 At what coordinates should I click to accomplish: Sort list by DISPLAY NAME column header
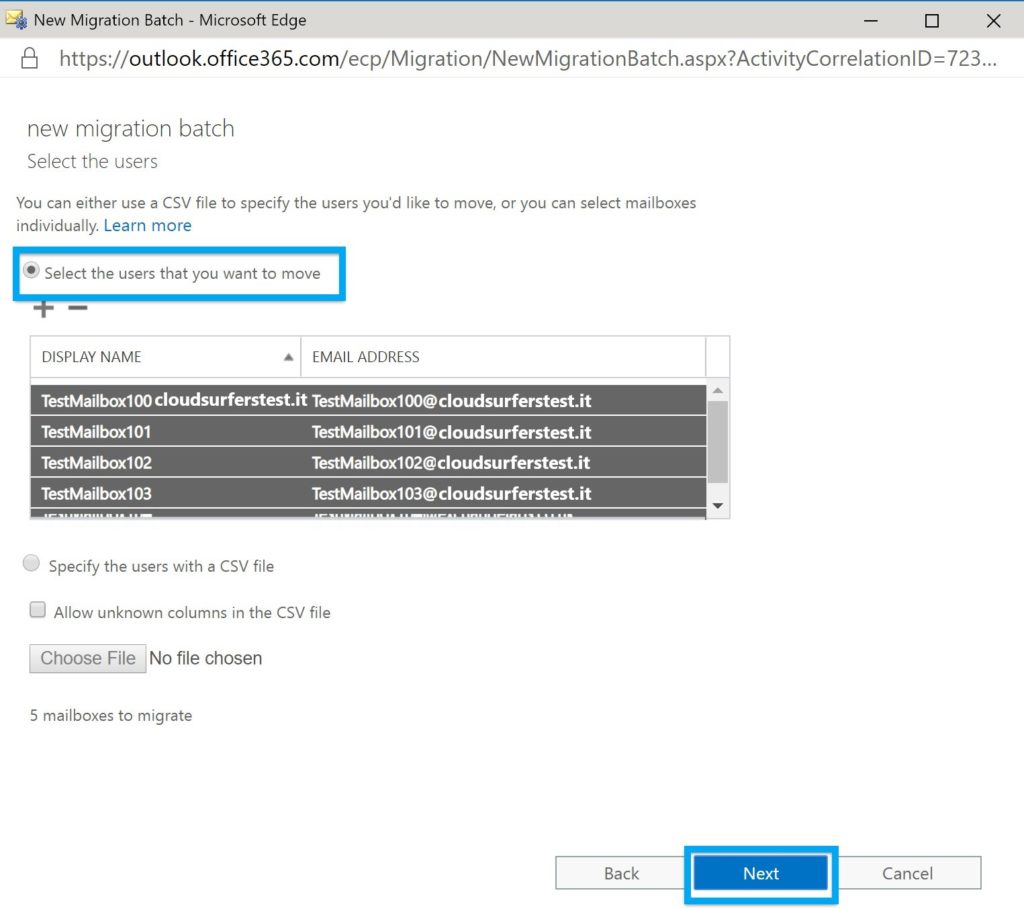coord(165,357)
